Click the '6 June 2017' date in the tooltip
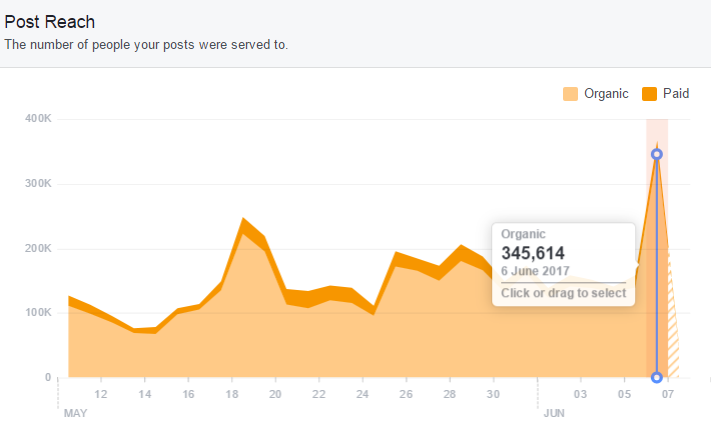The width and height of the screenshot is (711, 425). (x=535, y=273)
